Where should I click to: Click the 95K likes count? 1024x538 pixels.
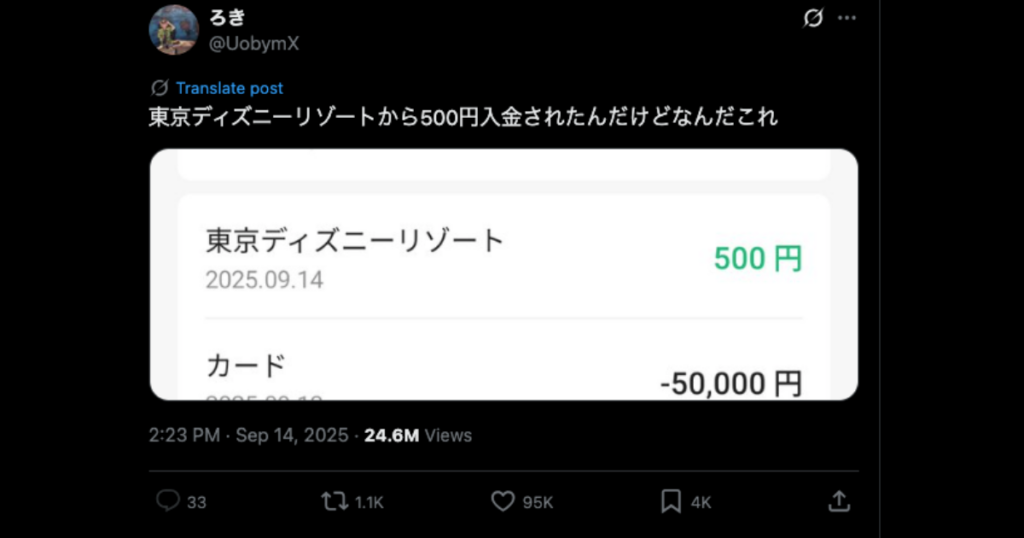(538, 502)
